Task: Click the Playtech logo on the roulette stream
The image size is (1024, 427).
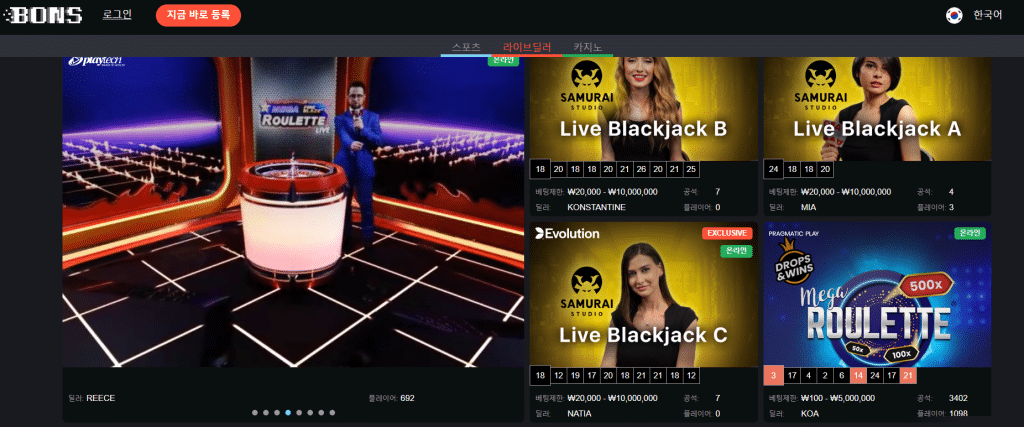Action: 95,61
